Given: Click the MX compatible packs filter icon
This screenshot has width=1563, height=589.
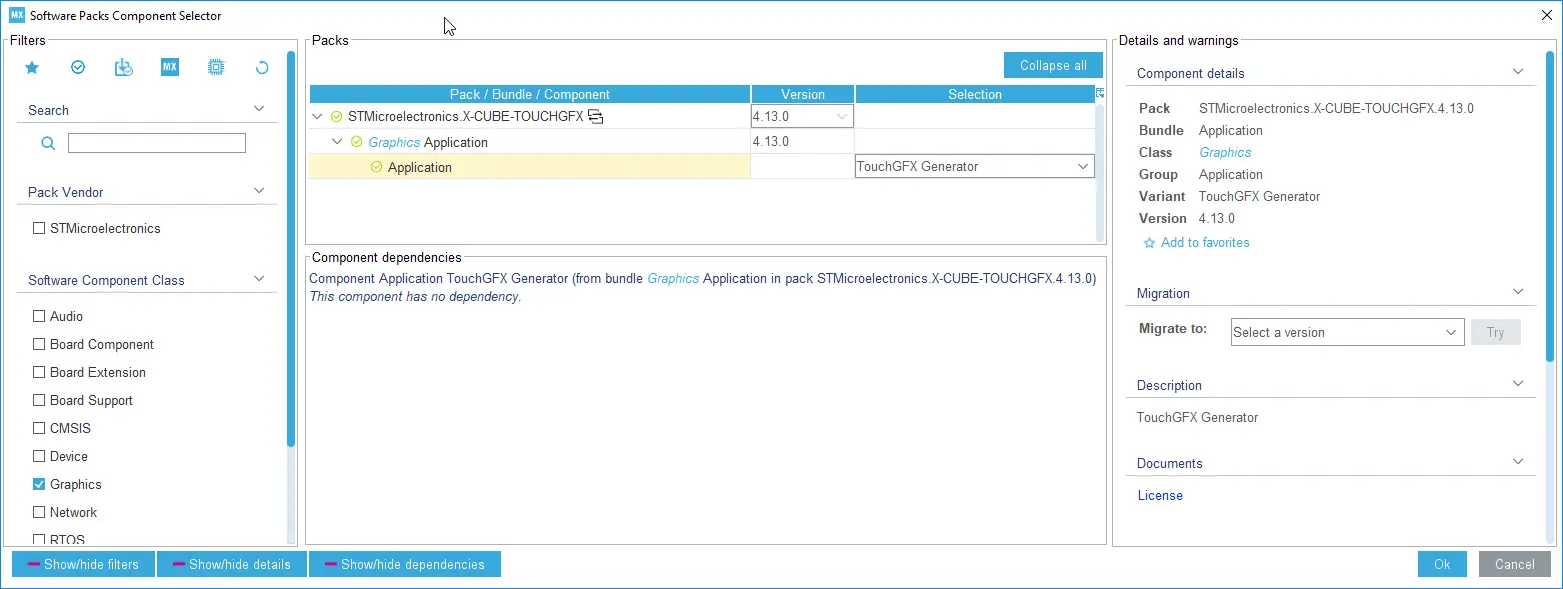Looking at the screenshot, I should coord(170,68).
